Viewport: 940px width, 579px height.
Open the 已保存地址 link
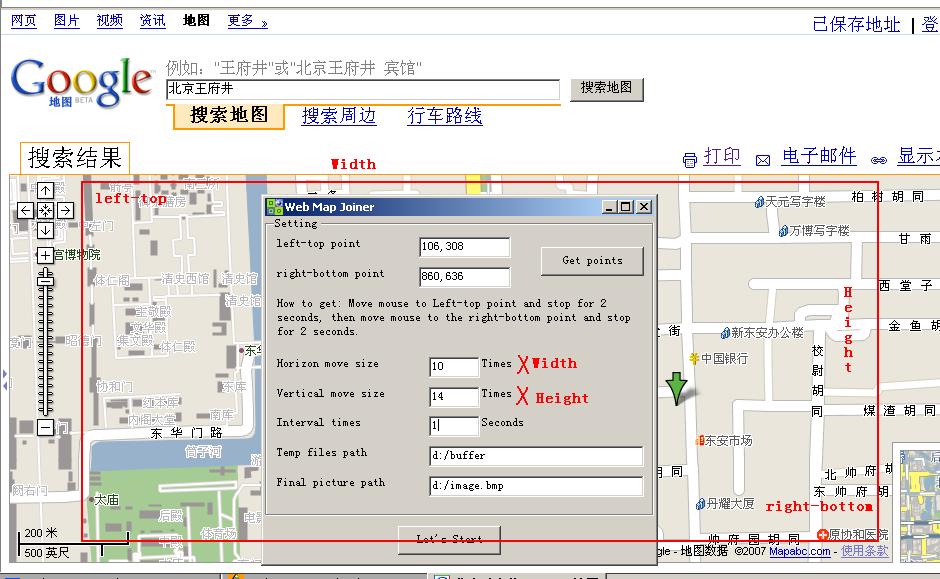tap(856, 25)
